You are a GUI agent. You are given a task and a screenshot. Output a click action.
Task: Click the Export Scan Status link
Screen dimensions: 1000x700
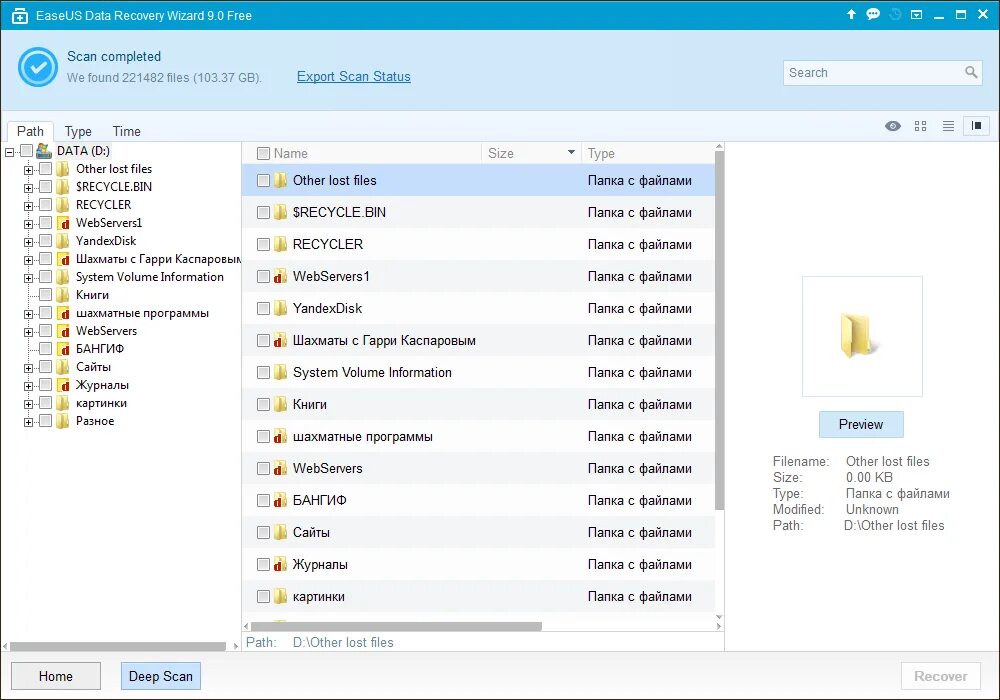point(353,77)
